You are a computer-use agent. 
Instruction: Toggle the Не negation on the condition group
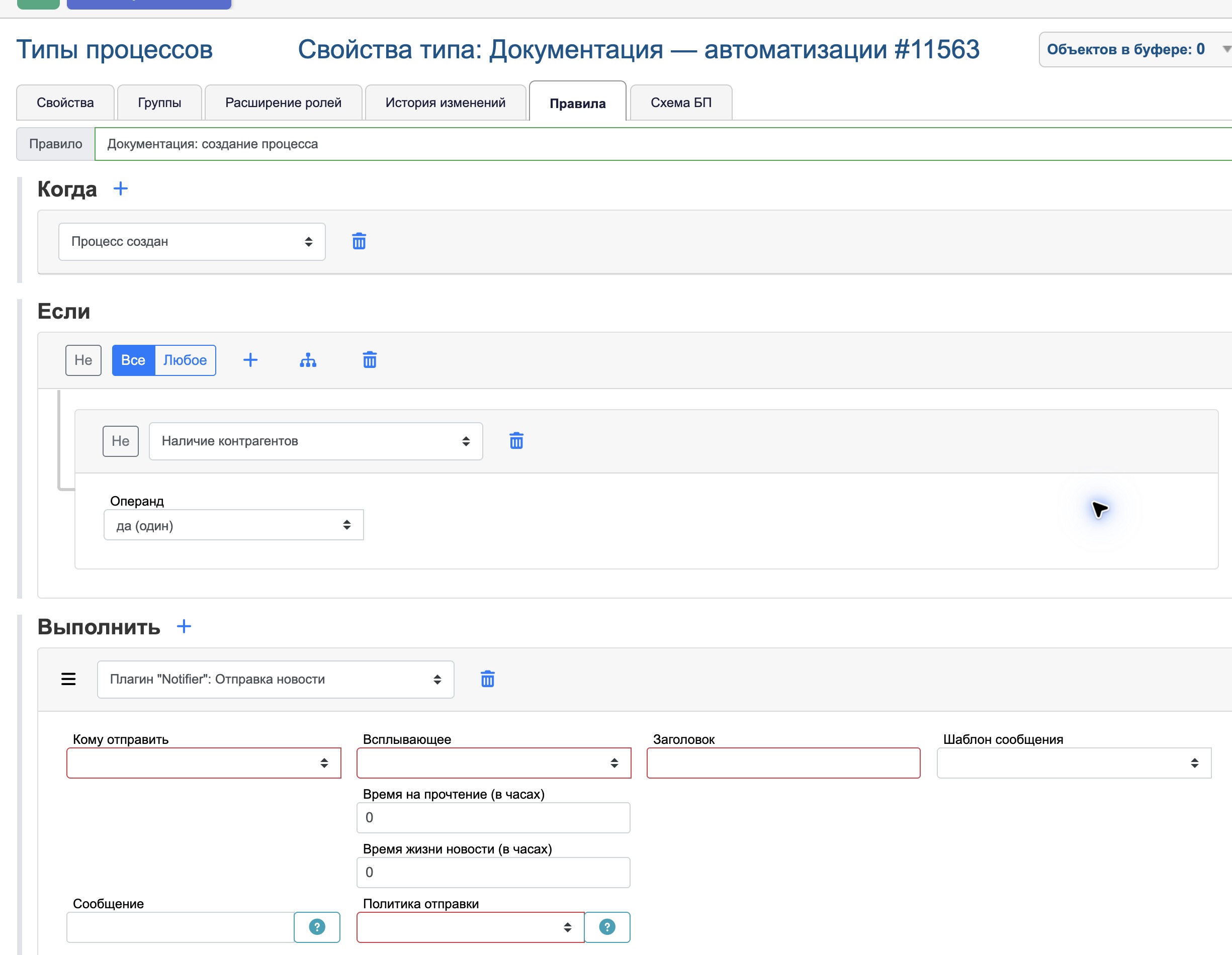tap(83, 360)
